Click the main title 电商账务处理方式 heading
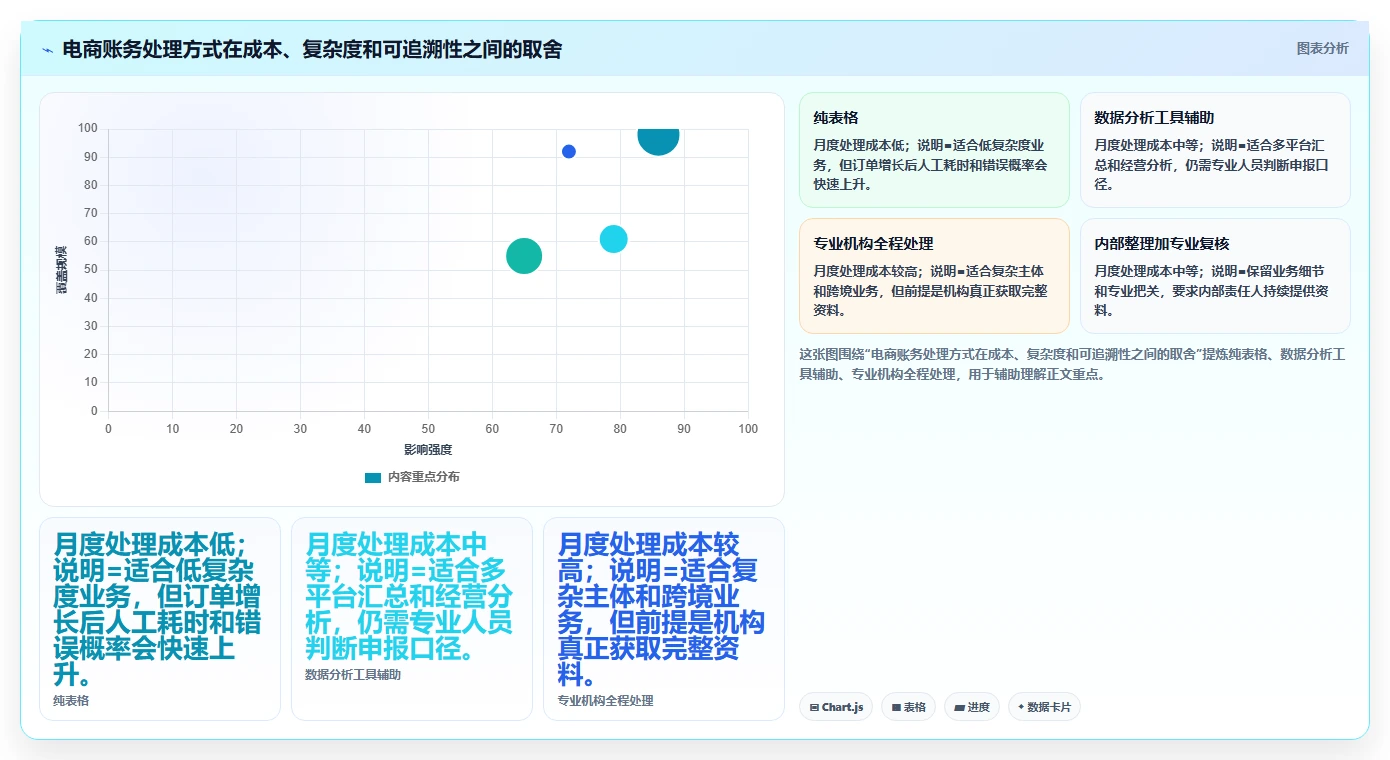Viewport: 1390px width, 760px height. coord(312,49)
